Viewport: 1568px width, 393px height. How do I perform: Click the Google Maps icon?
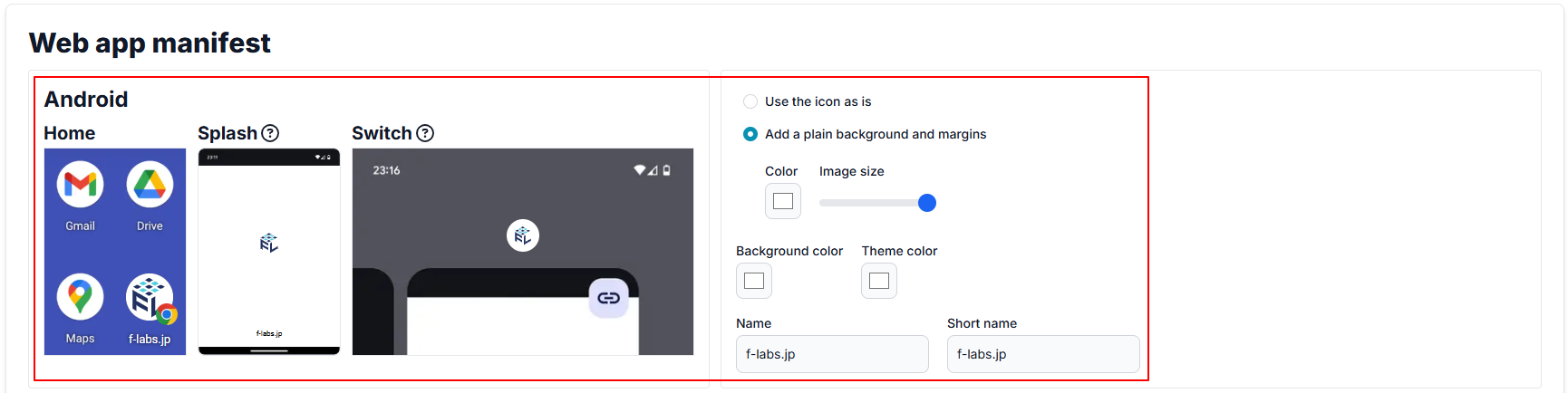click(x=81, y=297)
